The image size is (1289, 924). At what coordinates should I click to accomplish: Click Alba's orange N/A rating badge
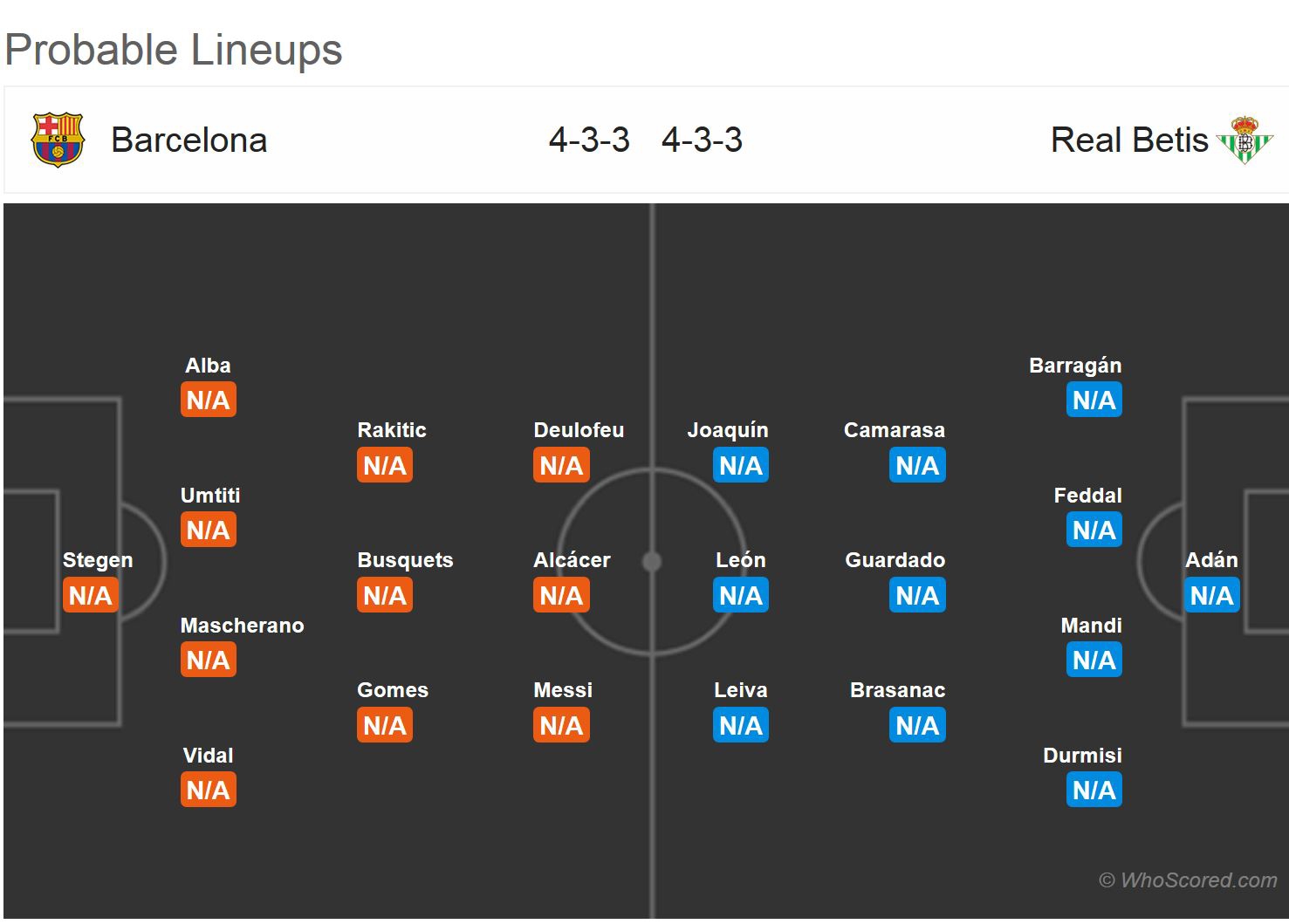coord(209,400)
